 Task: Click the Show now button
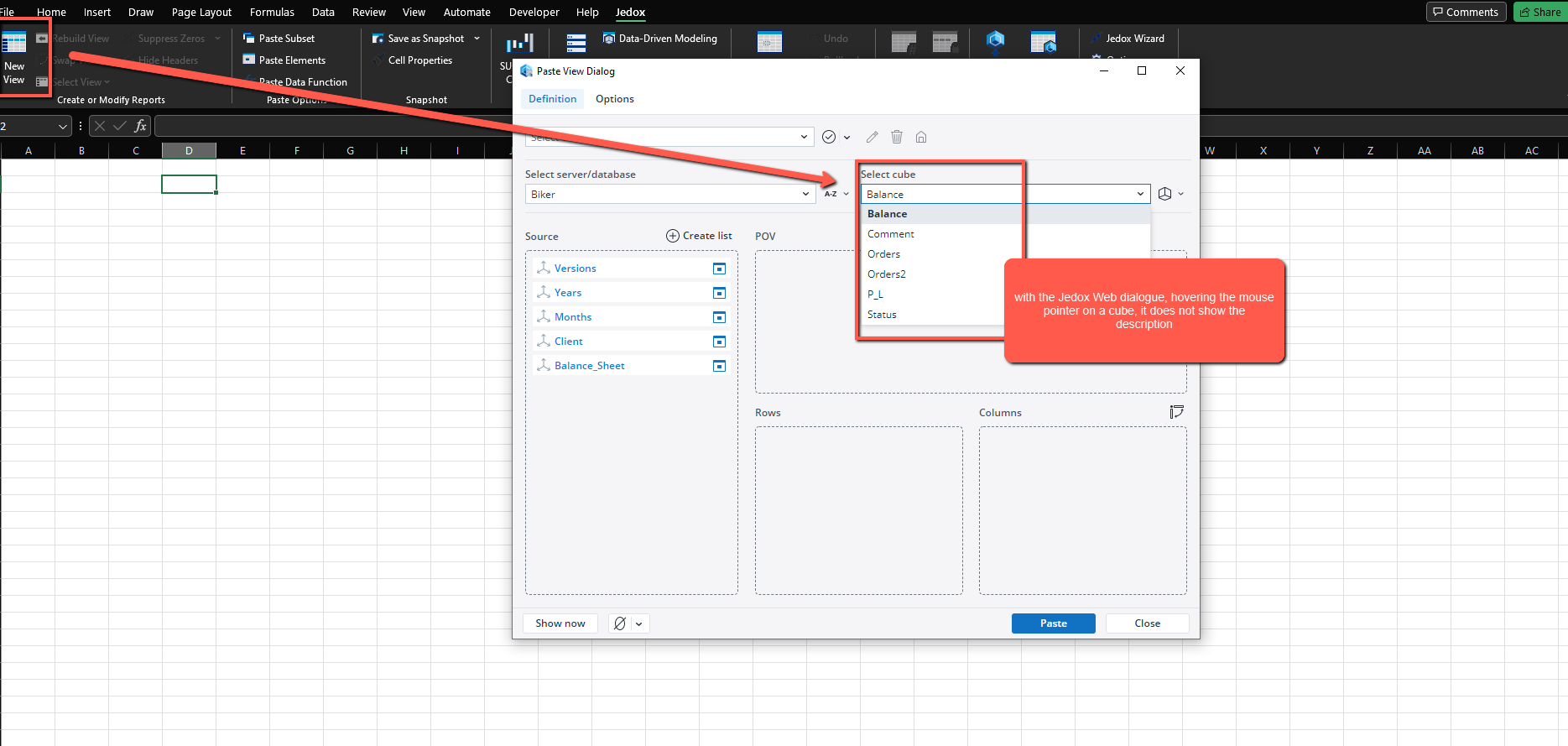pyautogui.click(x=560, y=623)
